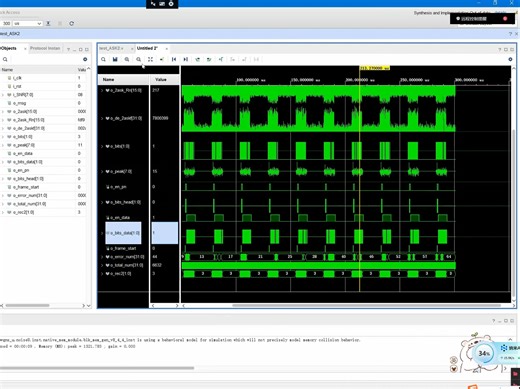Click the Objects panel horizontal scrollbar

pos(27,305)
